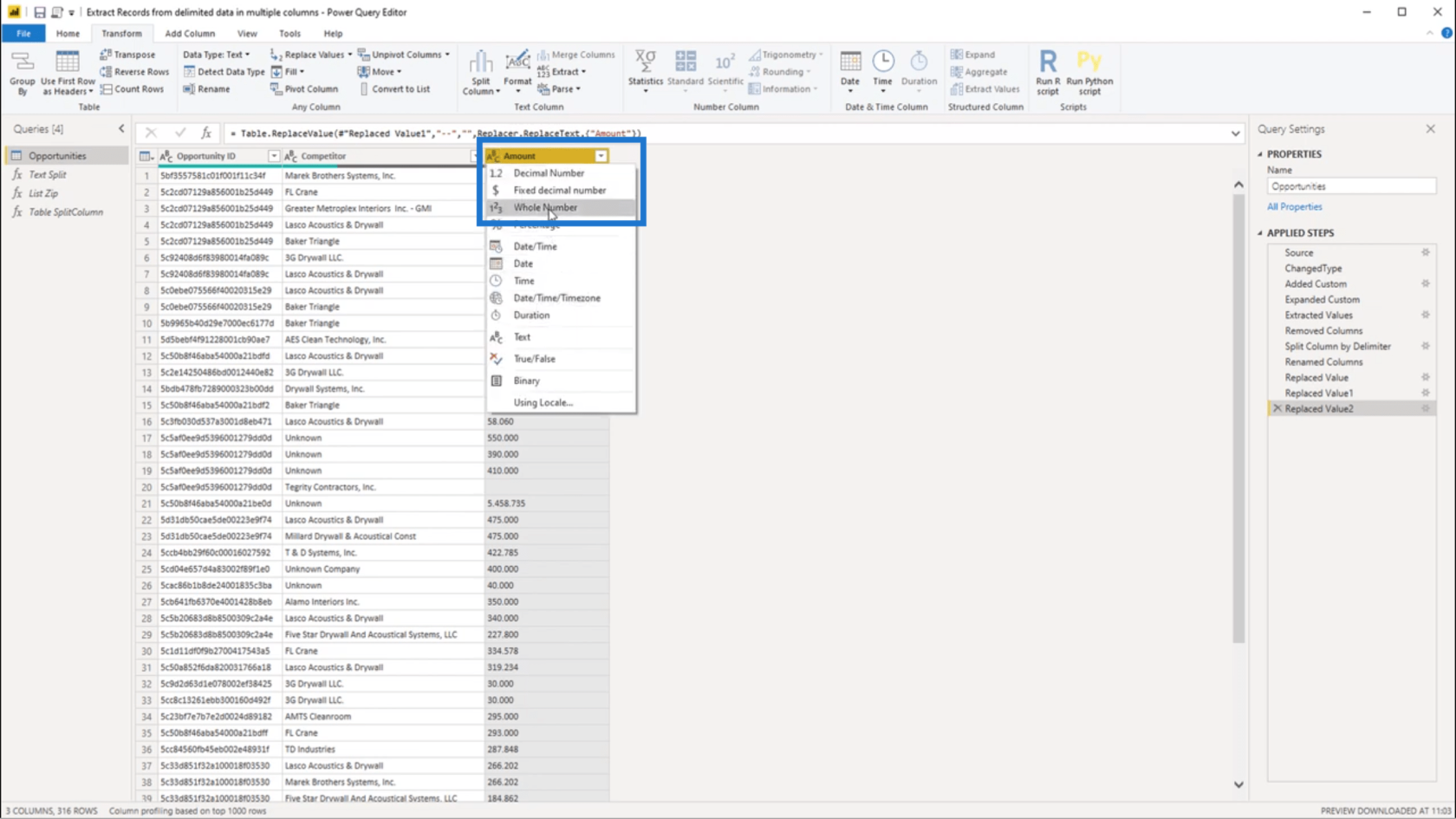Switch to the Tools tab
The width and height of the screenshot is (1456, 819).
[x=289, y=34]
